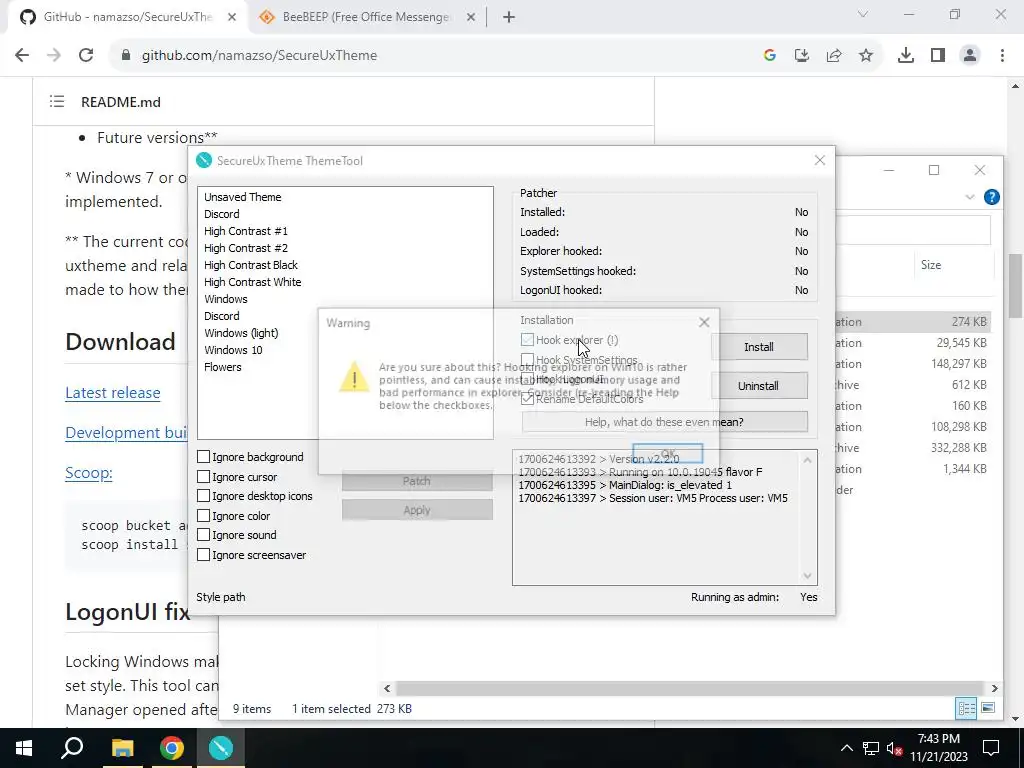1024x768 pixels.
Task: Open the Chrome profile avatar
Action: pos(970,56)
